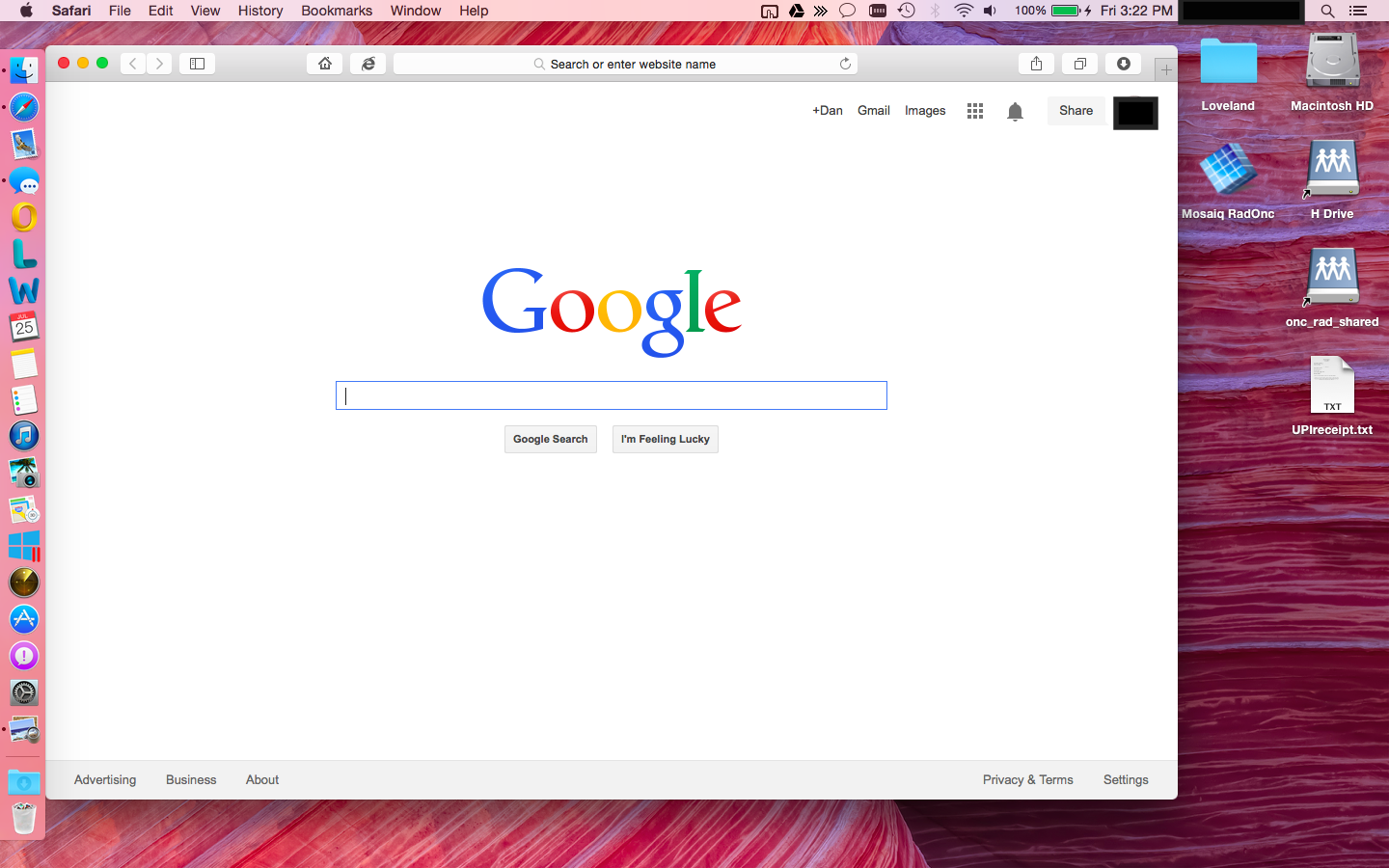Open App Store from the Dock

click(x=24, y=619)
